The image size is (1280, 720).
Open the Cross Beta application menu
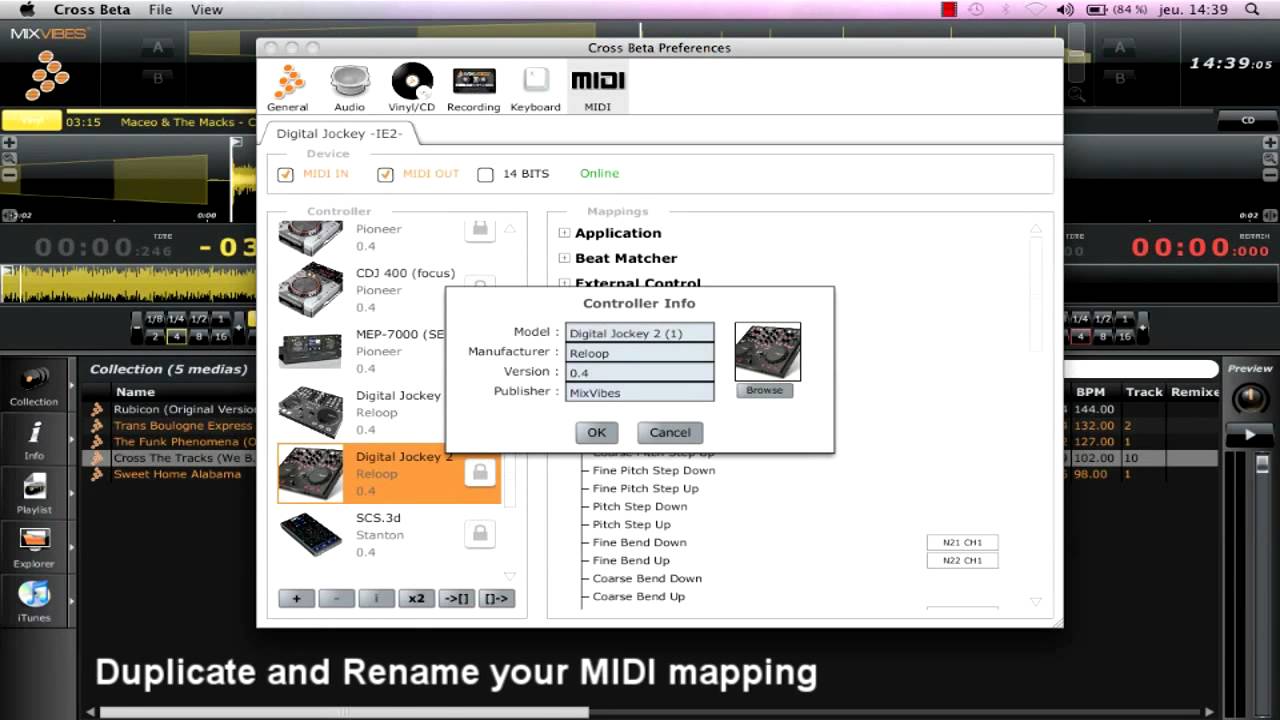click(x=92, y=9)
